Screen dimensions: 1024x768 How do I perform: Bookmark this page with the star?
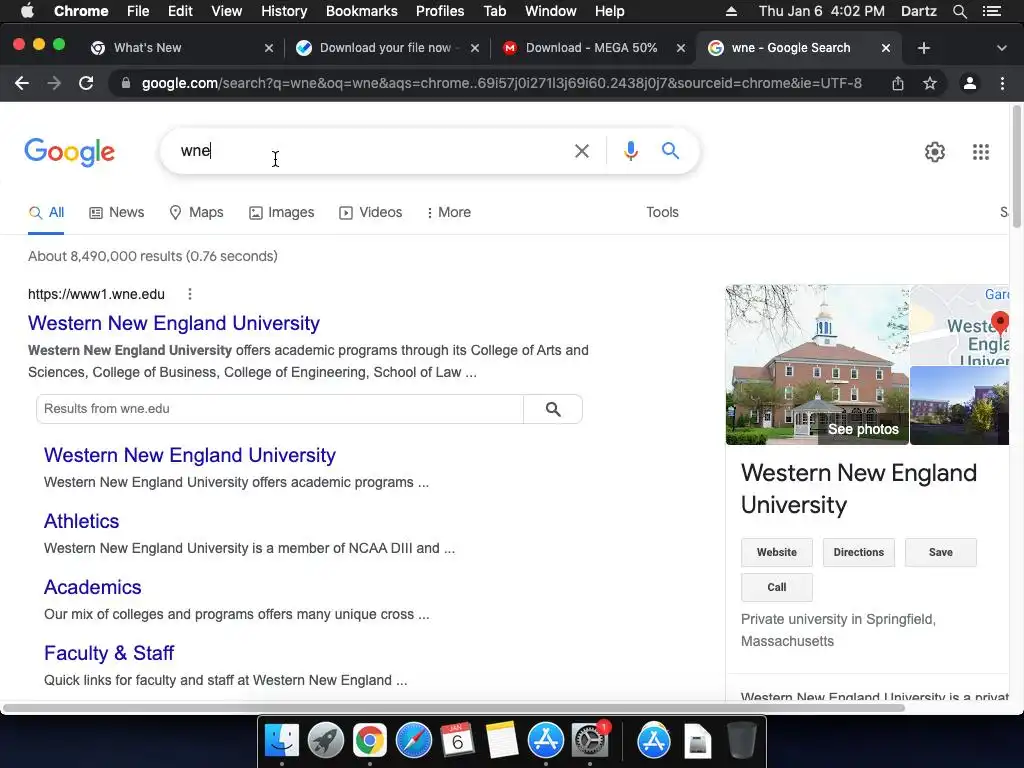(930, 83)
